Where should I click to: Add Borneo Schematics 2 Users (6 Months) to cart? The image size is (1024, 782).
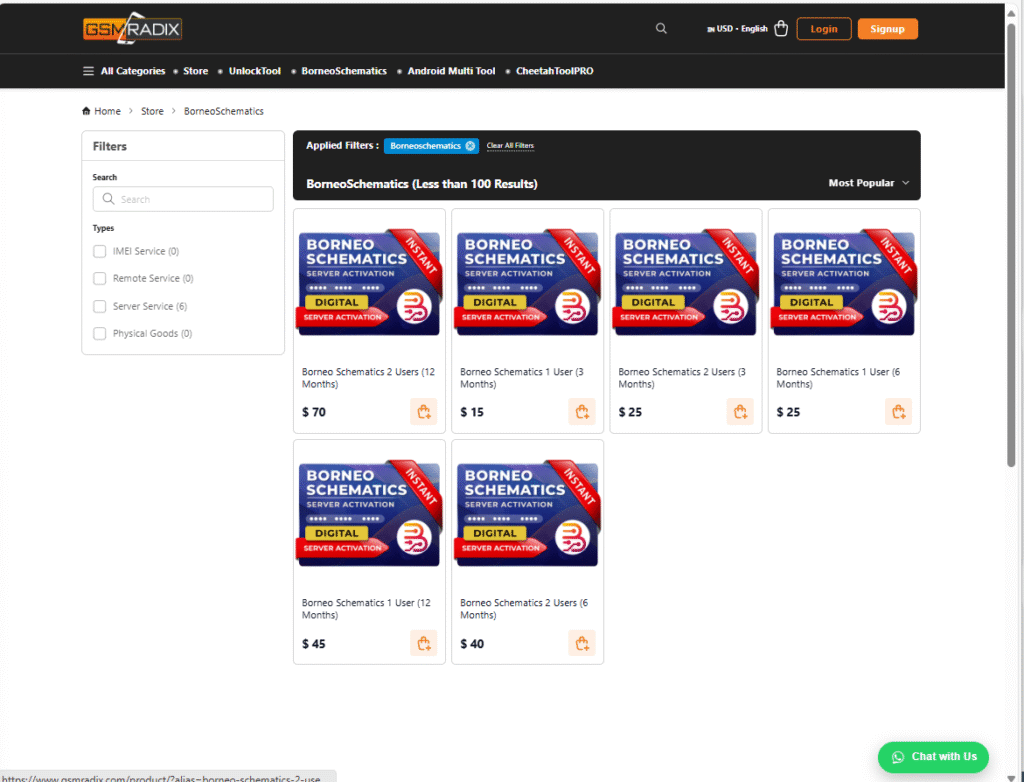click(x=581, y=643)
